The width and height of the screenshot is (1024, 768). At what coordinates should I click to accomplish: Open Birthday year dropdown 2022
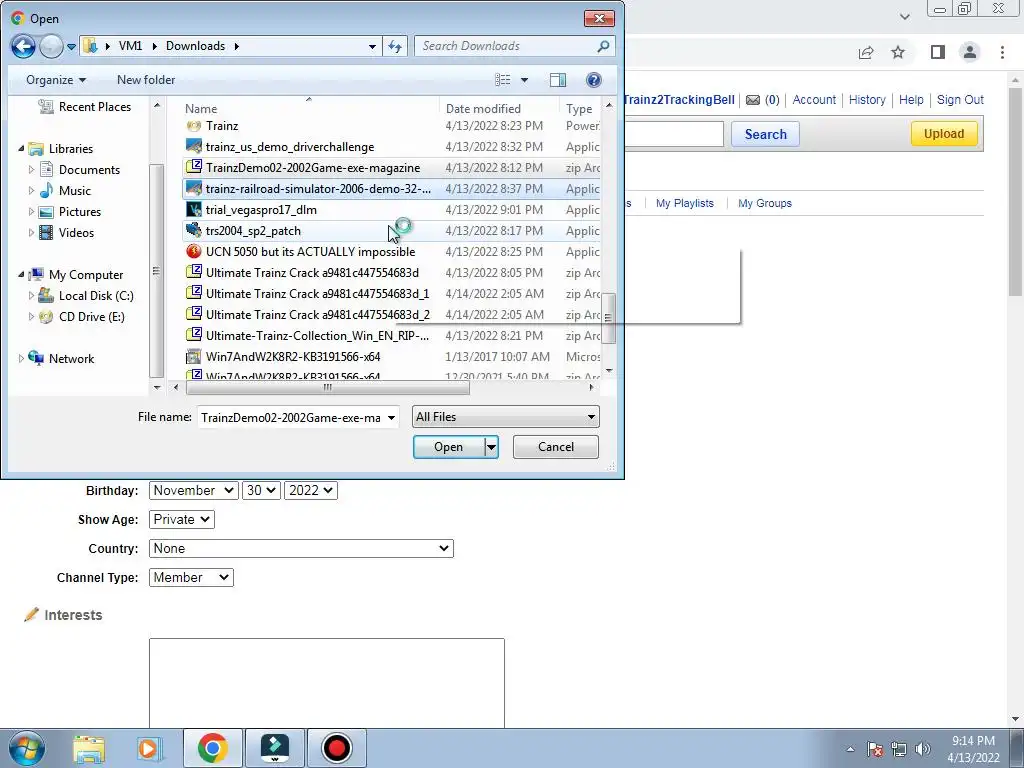click(x=311, y=490)
